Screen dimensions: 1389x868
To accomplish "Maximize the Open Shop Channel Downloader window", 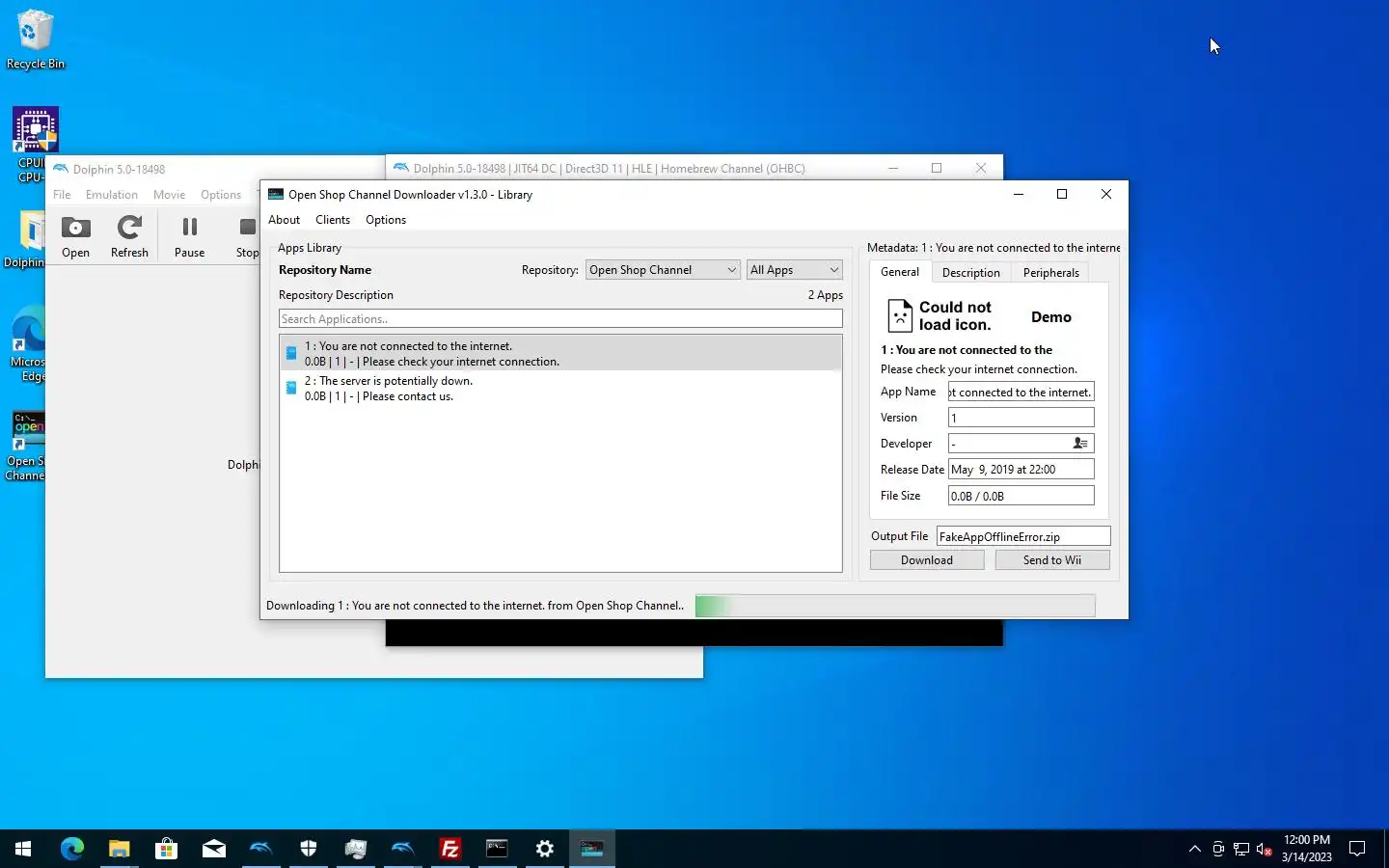I will click(x=1062, y=194).
